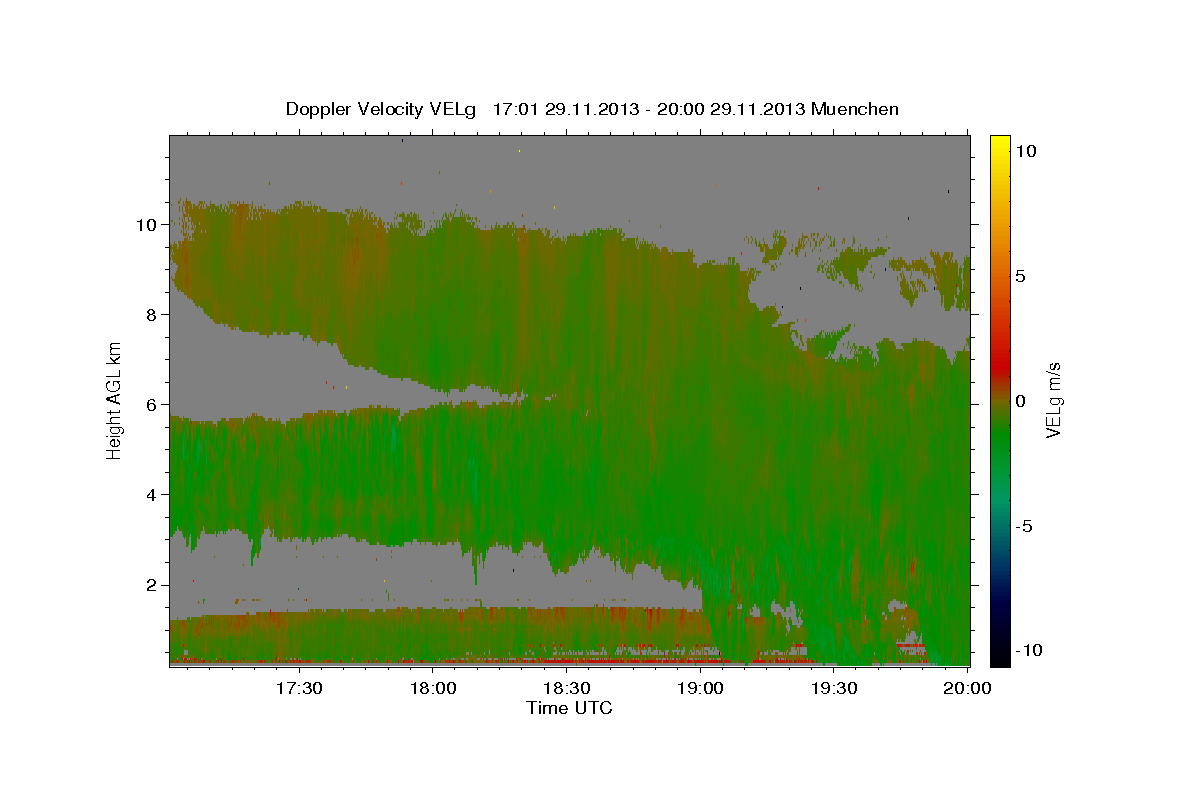The width and height of the screenshot is (1200, 800).
Task: Click the height tick label 2
Action: tap(152, 585)
